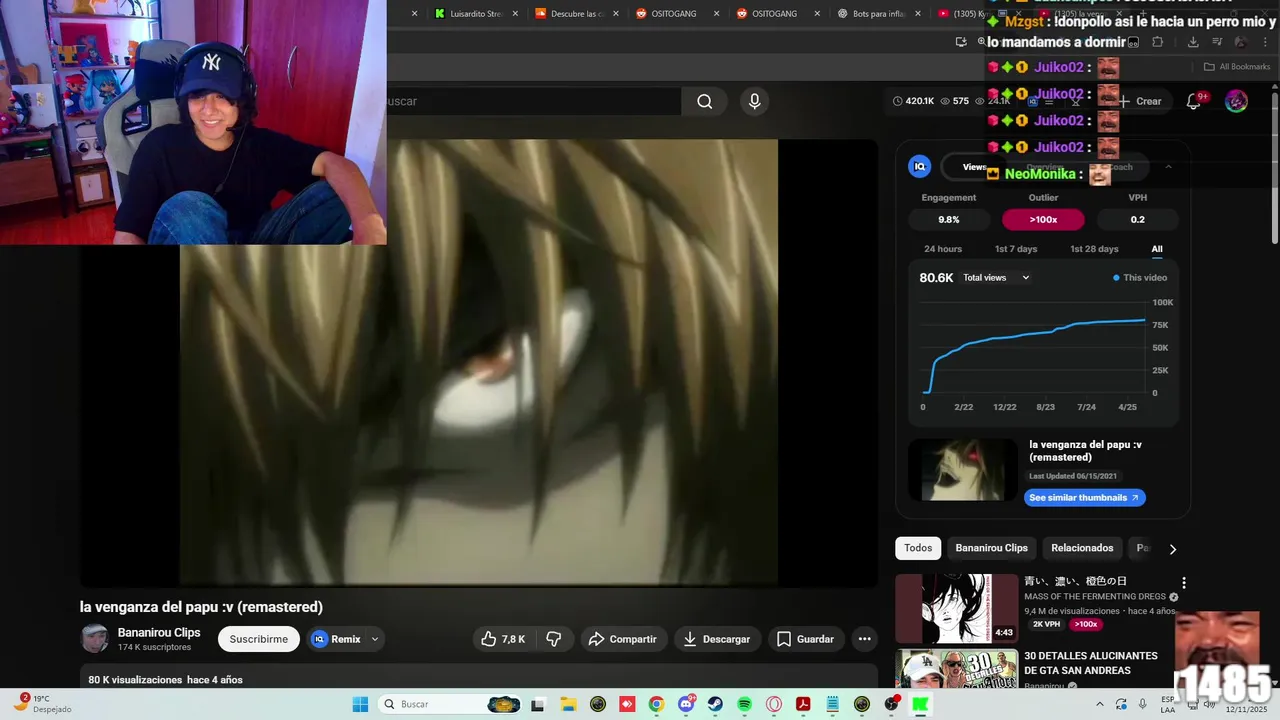Click the vidIQ logo in stats panel
Viewport: 1280px width, 720px height.
920,167
